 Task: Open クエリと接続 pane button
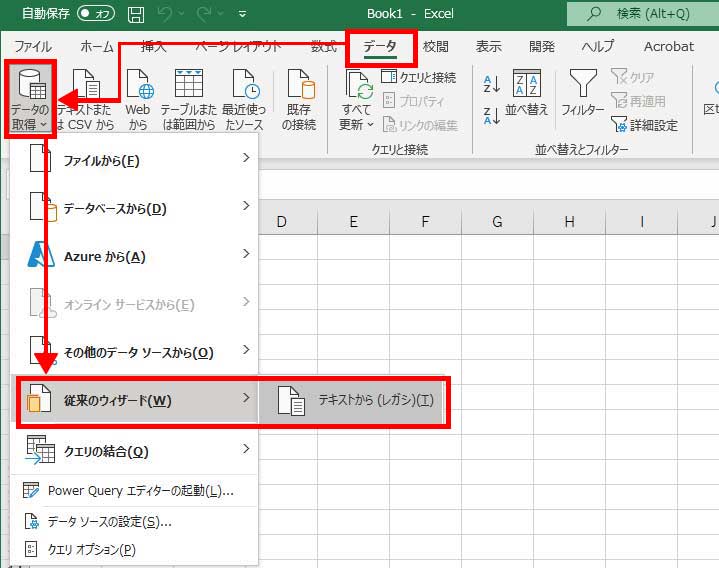pos(419,77)
